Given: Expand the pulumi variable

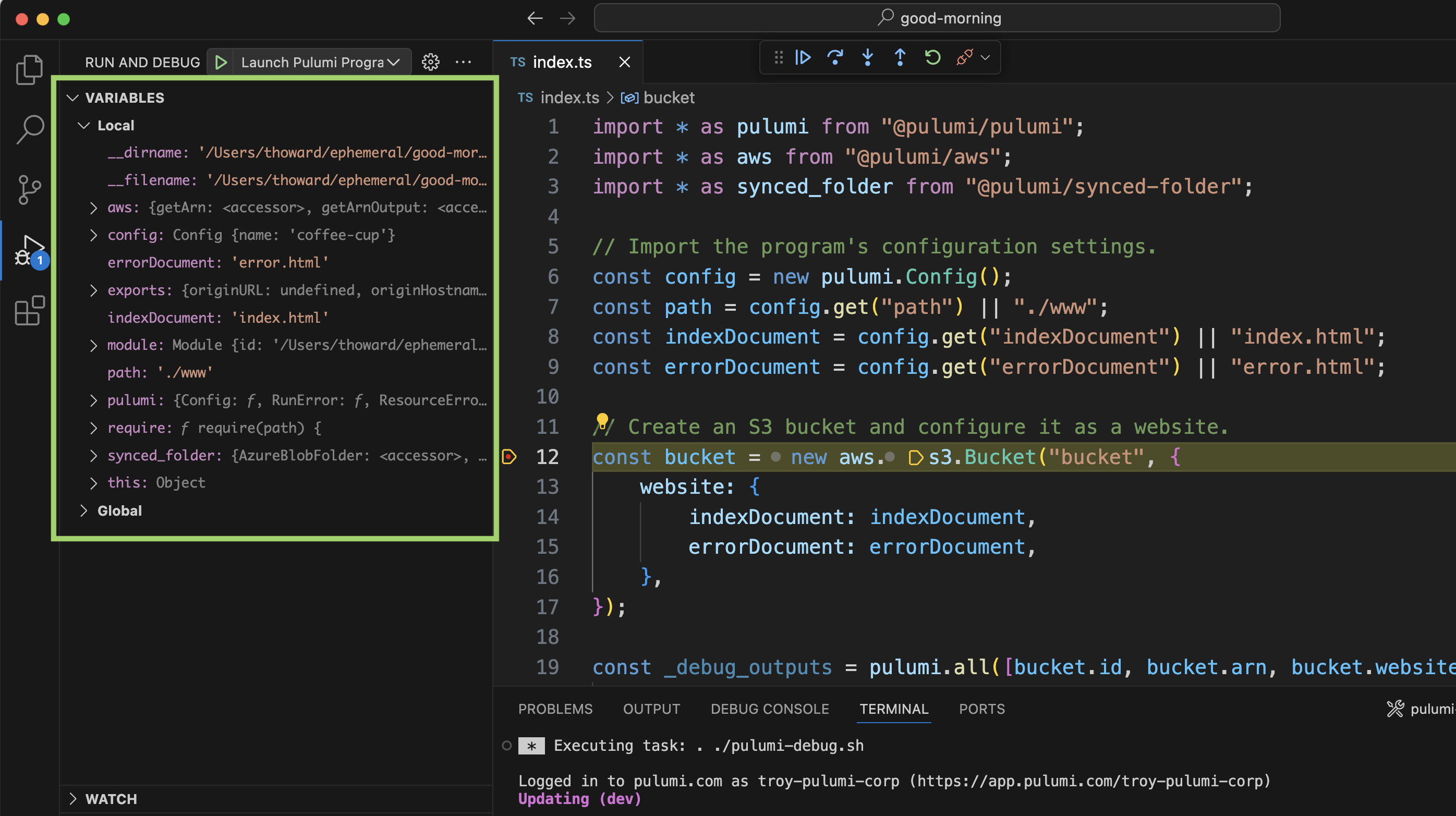Looking at the screenshot, I should tap(94, 400).
